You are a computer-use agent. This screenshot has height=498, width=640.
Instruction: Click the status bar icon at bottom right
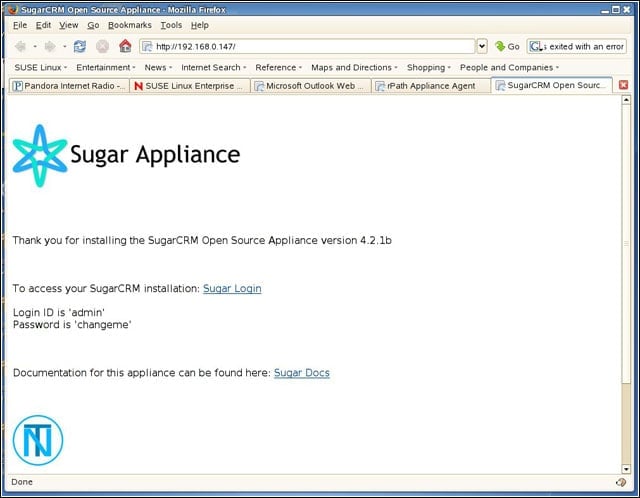click(x=621, y=482)
